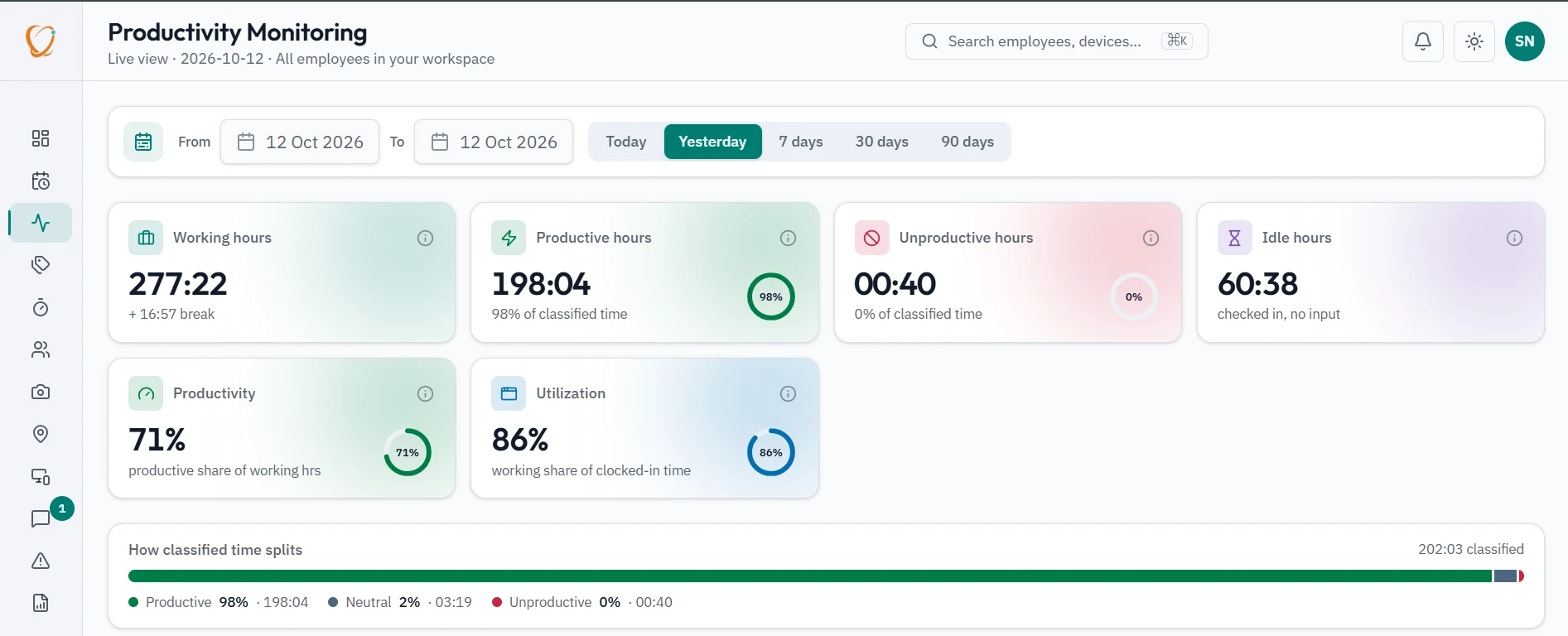Screen dimensions: 1568x636
Task: Select the 30 days range
Action: (x=882, y=142)
